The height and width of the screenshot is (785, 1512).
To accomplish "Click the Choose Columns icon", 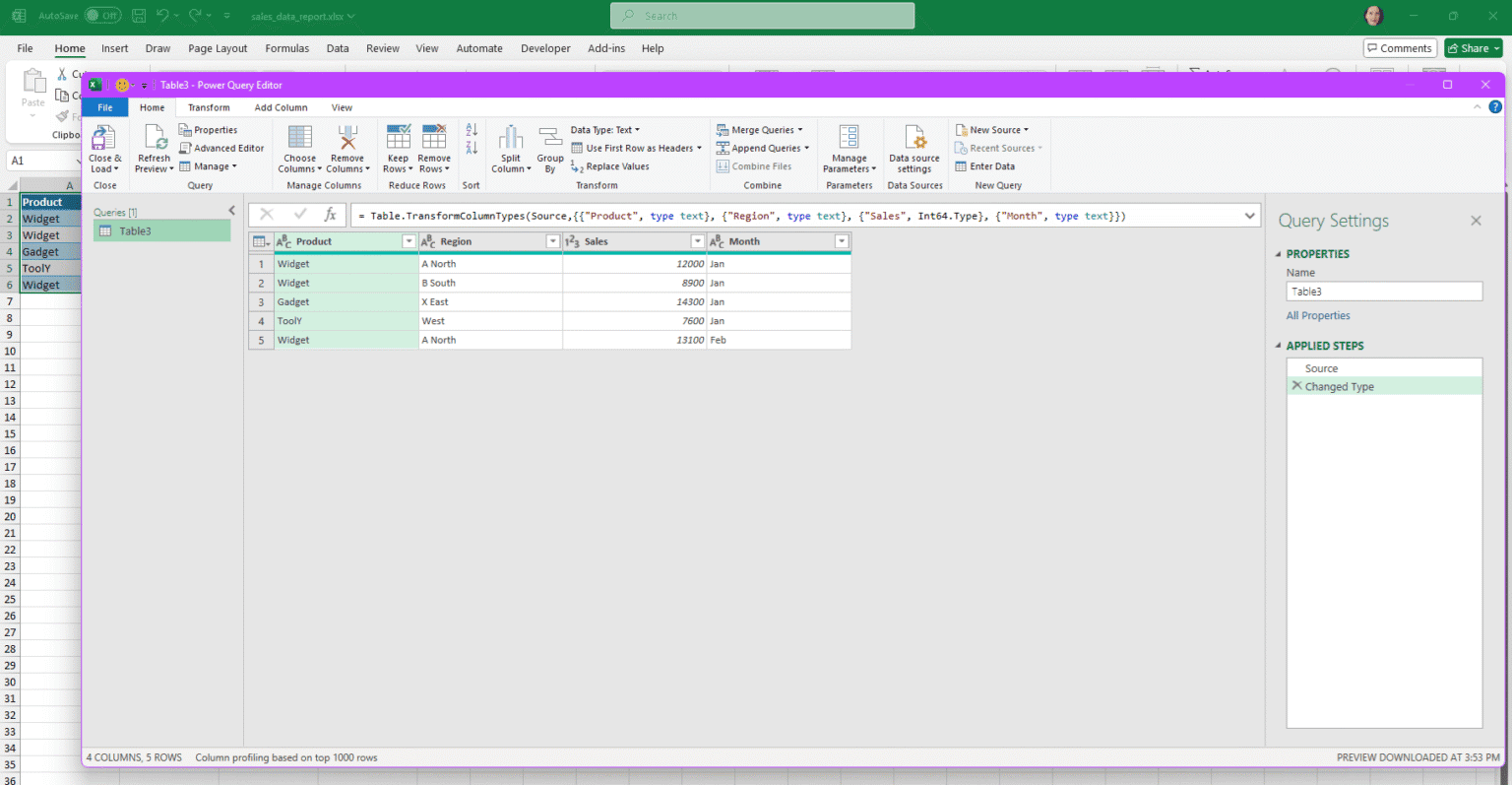I will coord(298,148).
